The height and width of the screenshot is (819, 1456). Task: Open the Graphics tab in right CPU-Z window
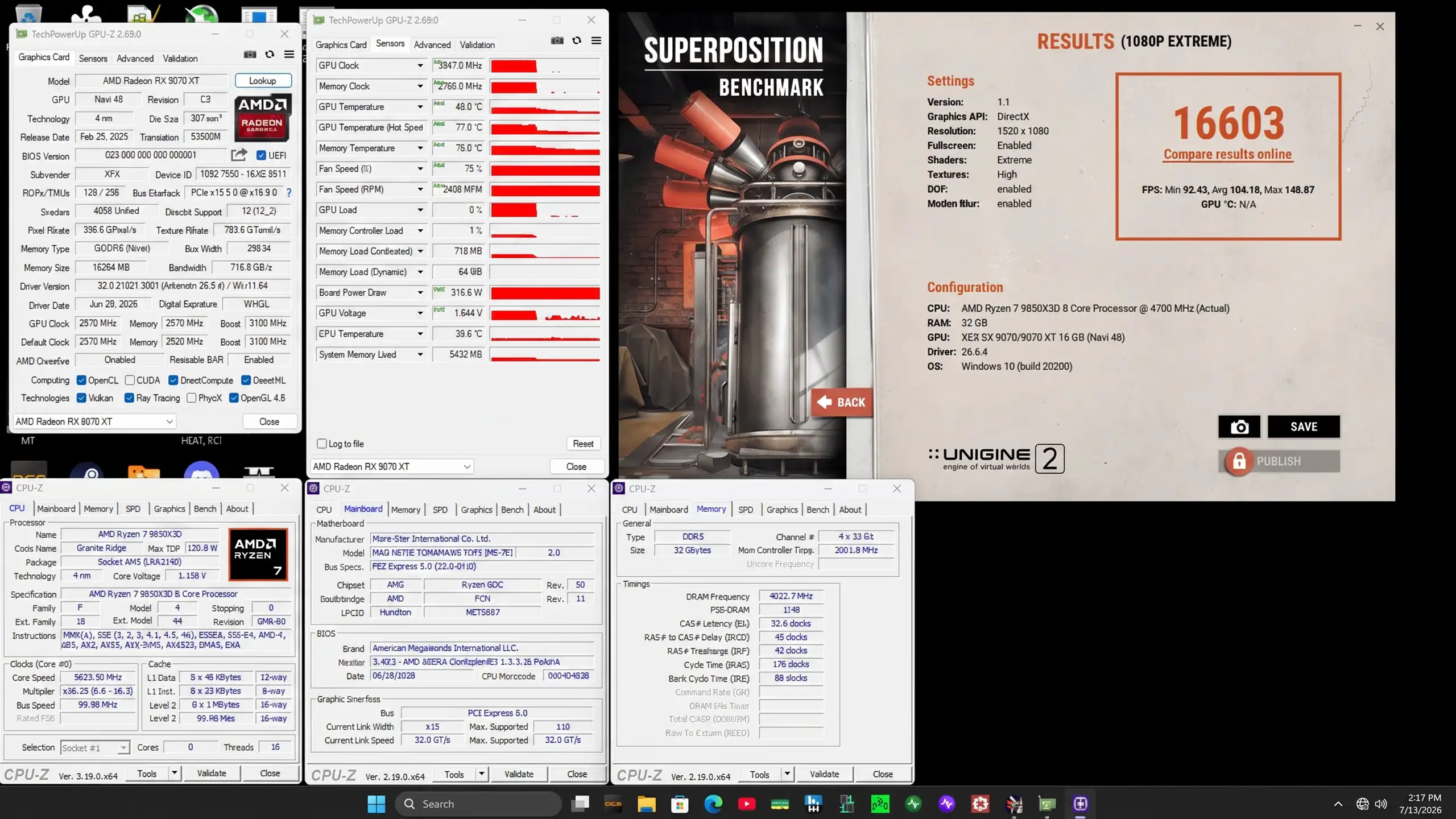point(782,510)
